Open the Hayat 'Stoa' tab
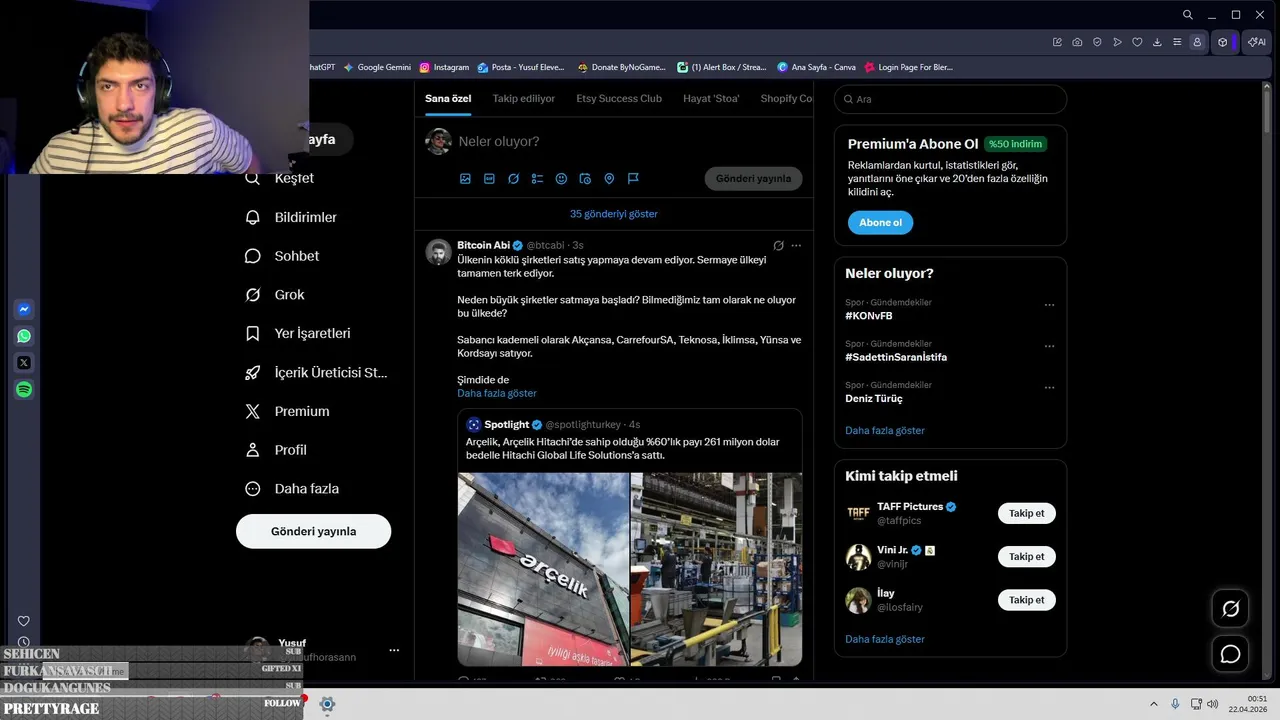Viewport: 1280px width, 720px height. tap(711, 98)
